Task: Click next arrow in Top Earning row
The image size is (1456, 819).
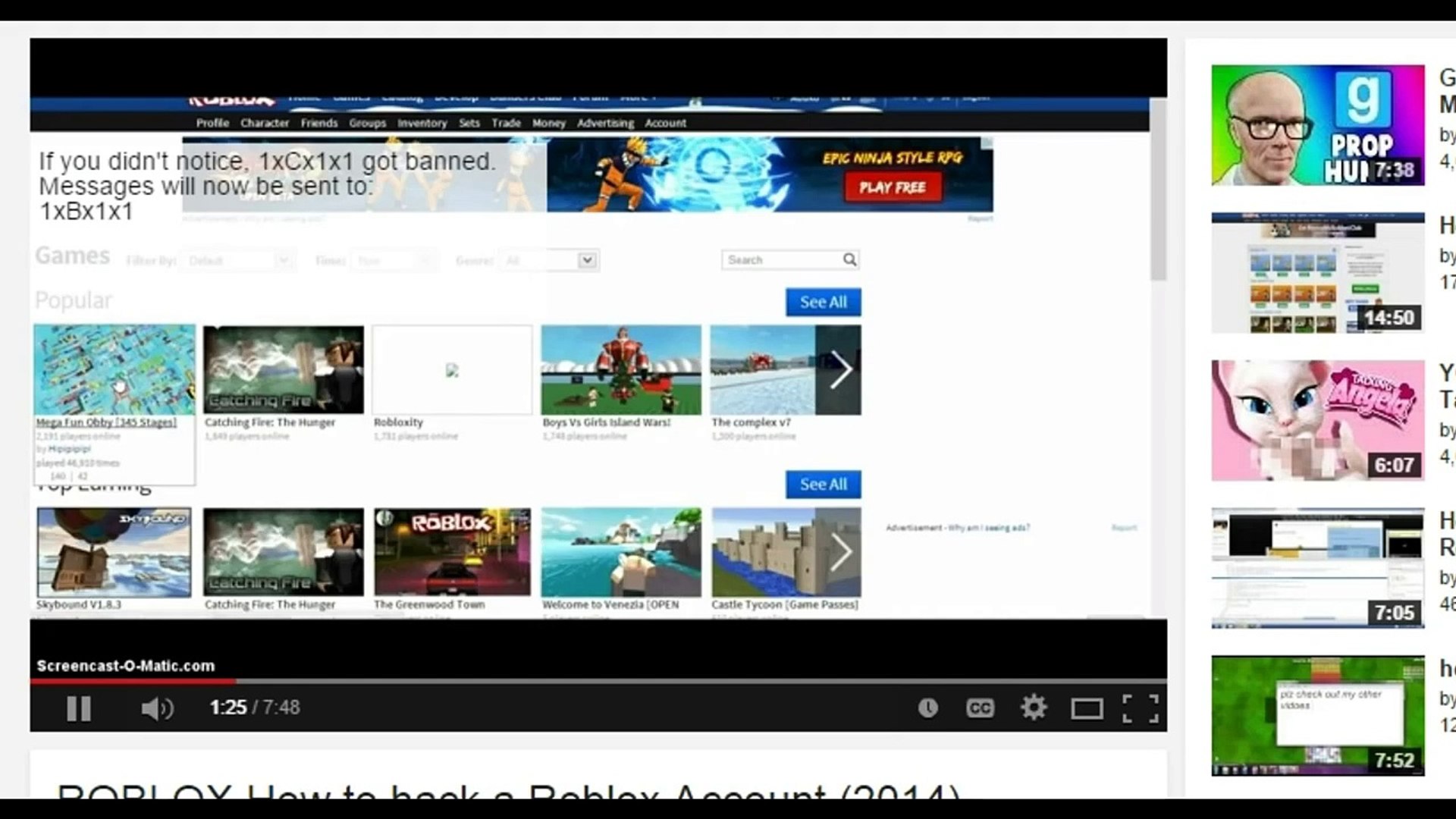Action: tap(839, 552)
